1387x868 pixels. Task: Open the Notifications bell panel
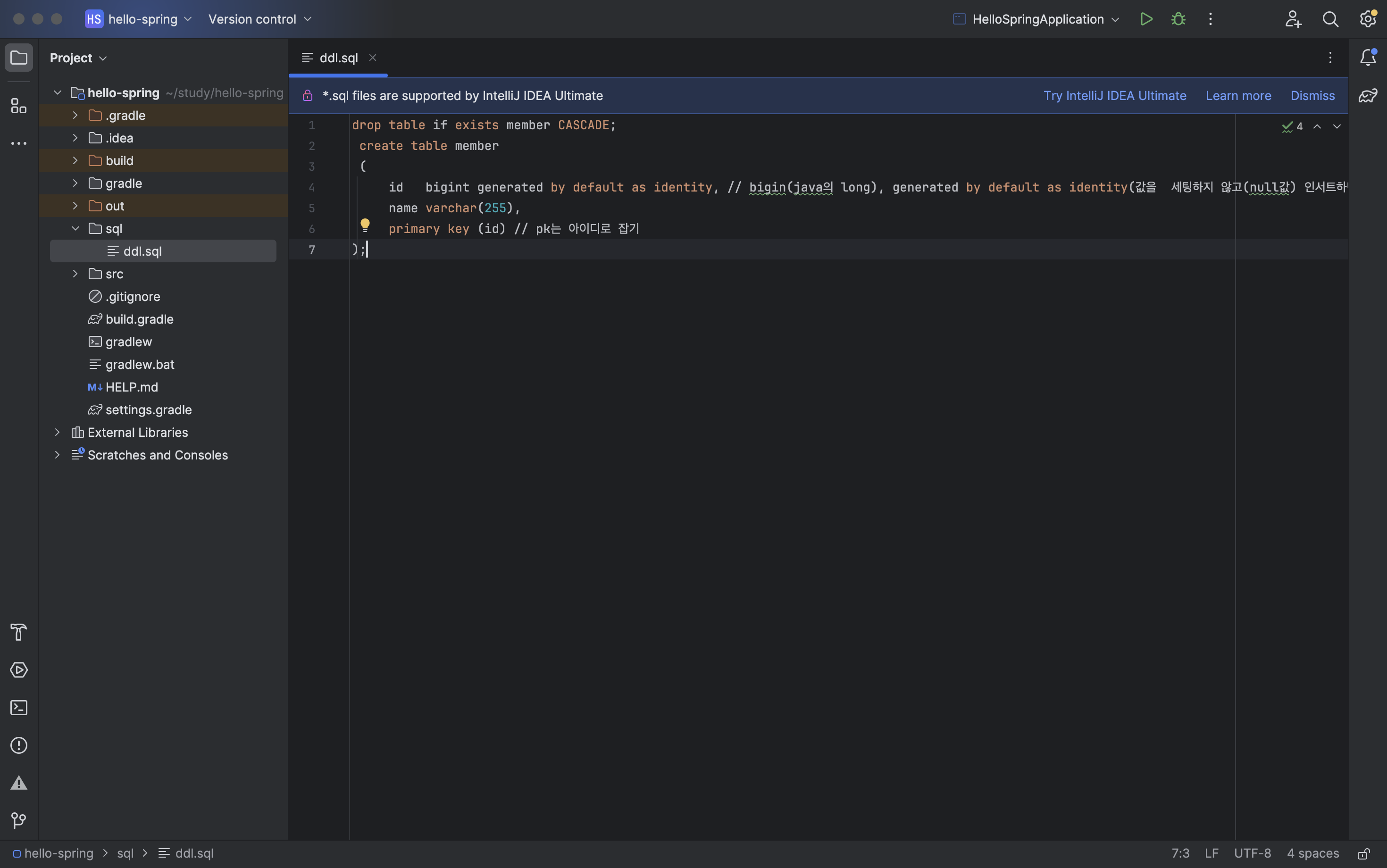click(x=1368, y=58)
